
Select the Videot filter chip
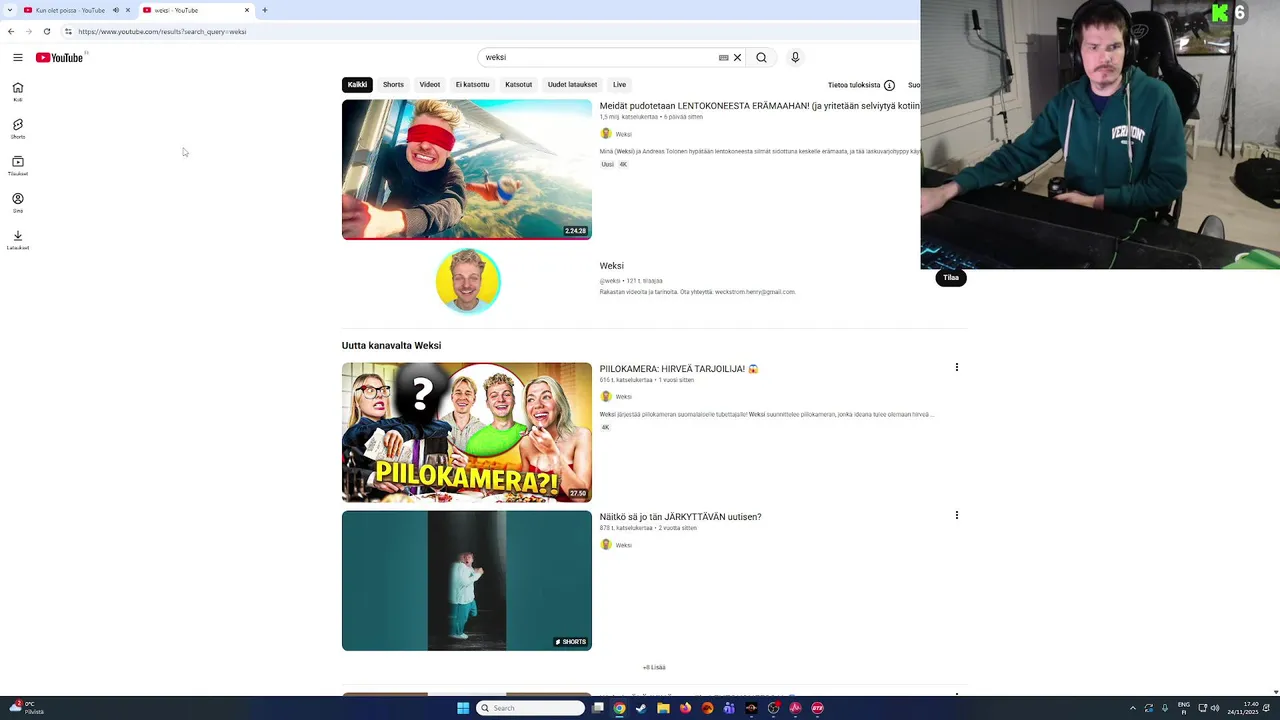coord(430,84)
